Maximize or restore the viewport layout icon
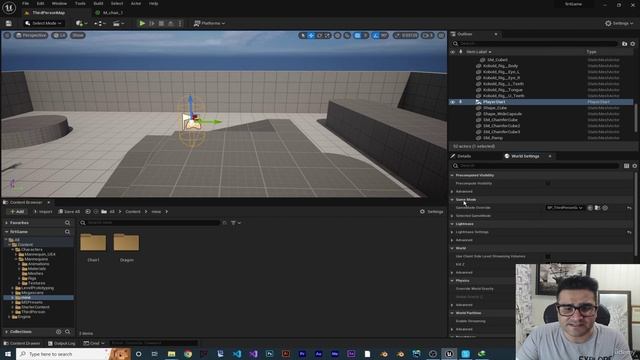This screenshot has height=360, width=640. 441,36
